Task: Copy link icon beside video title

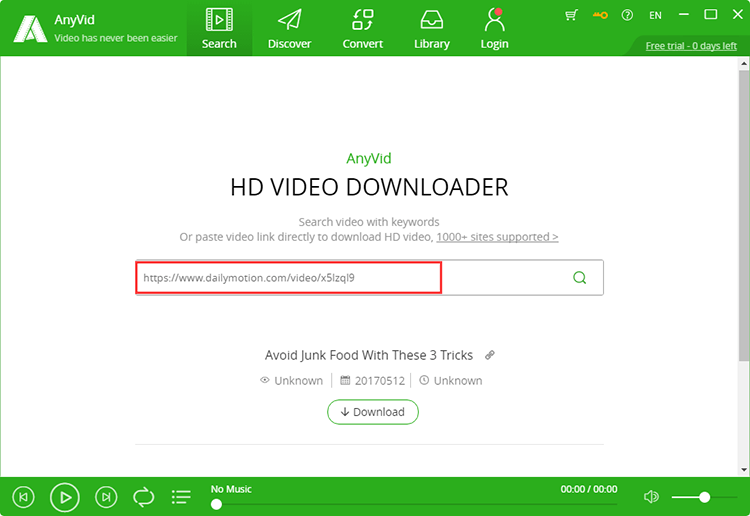Action: 489,355
